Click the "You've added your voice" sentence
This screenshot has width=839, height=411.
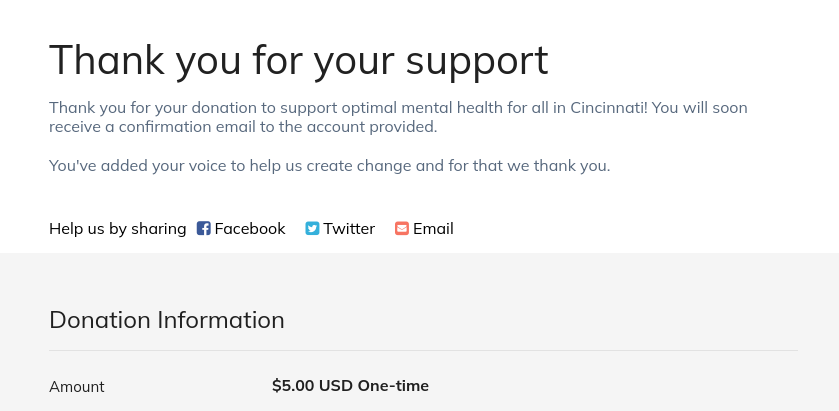[329, 165]
